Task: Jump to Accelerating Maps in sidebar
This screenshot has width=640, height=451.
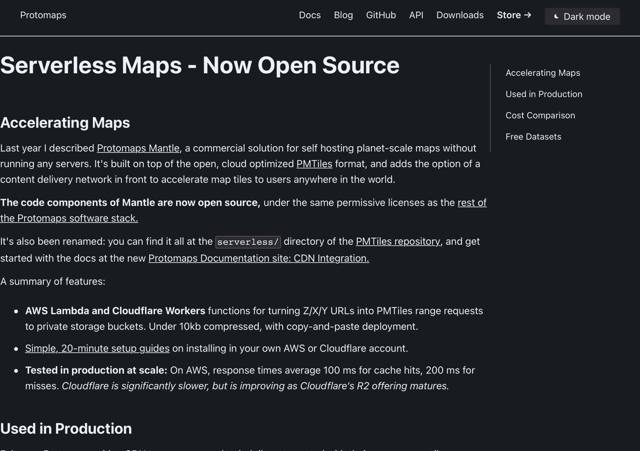Action: pos(542,73)
